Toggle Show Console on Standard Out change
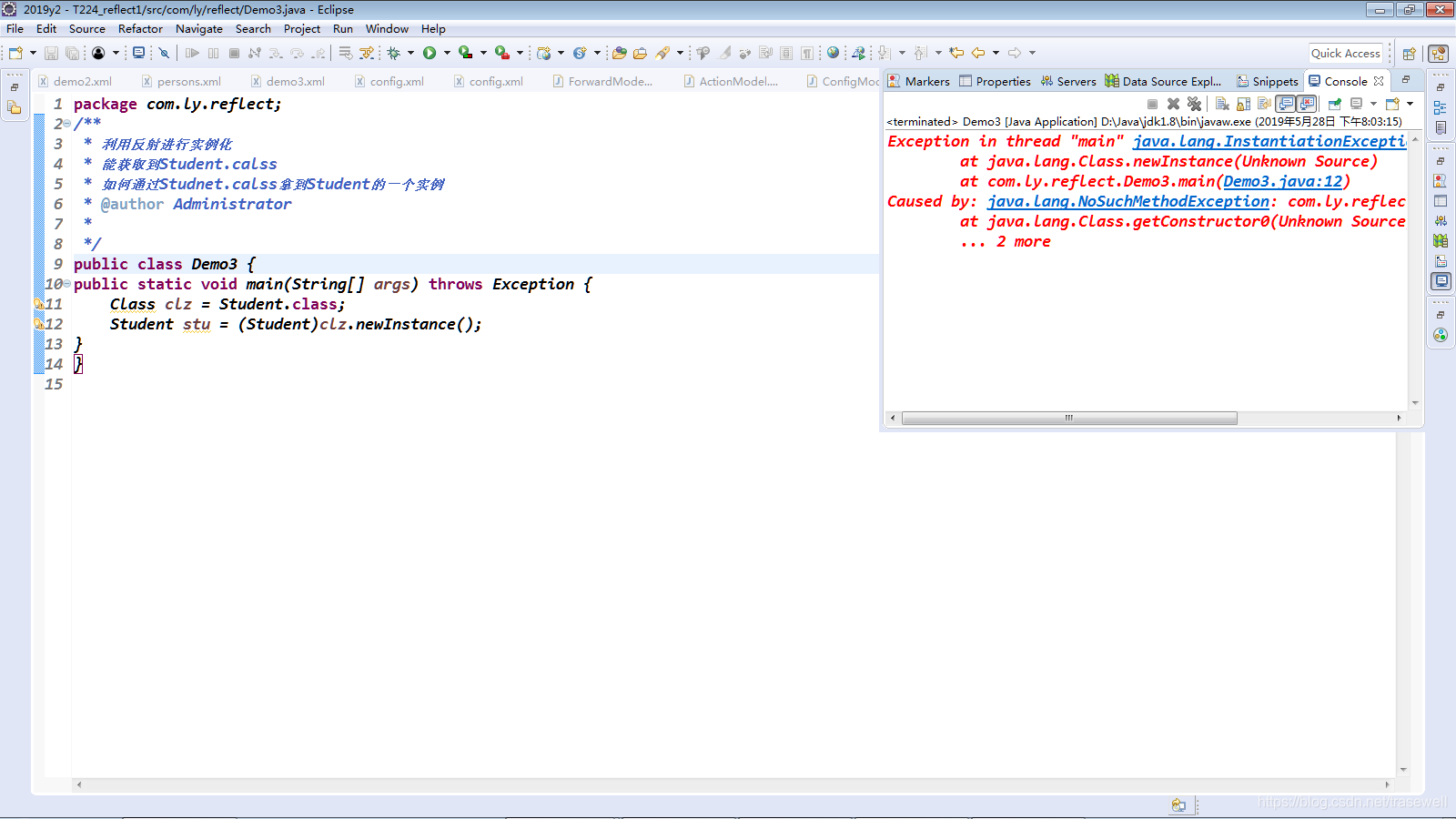This screenshot has height=819, width=1456. (1286, 104)
